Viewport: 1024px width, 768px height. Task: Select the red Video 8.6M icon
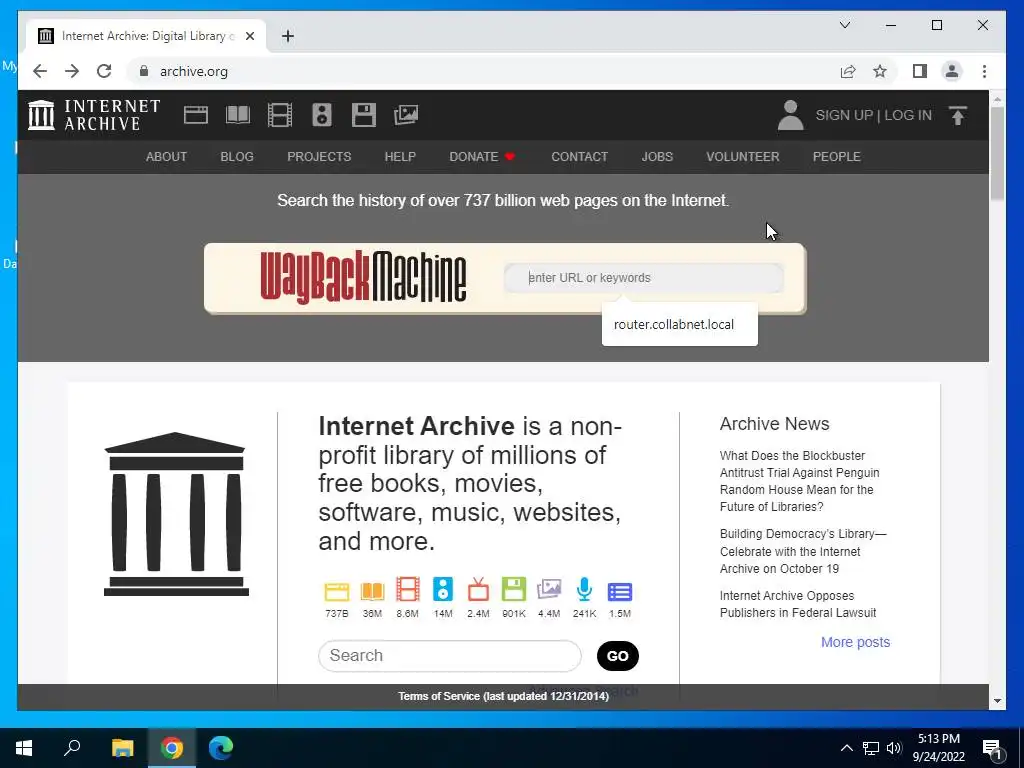[x=408, y=589]
